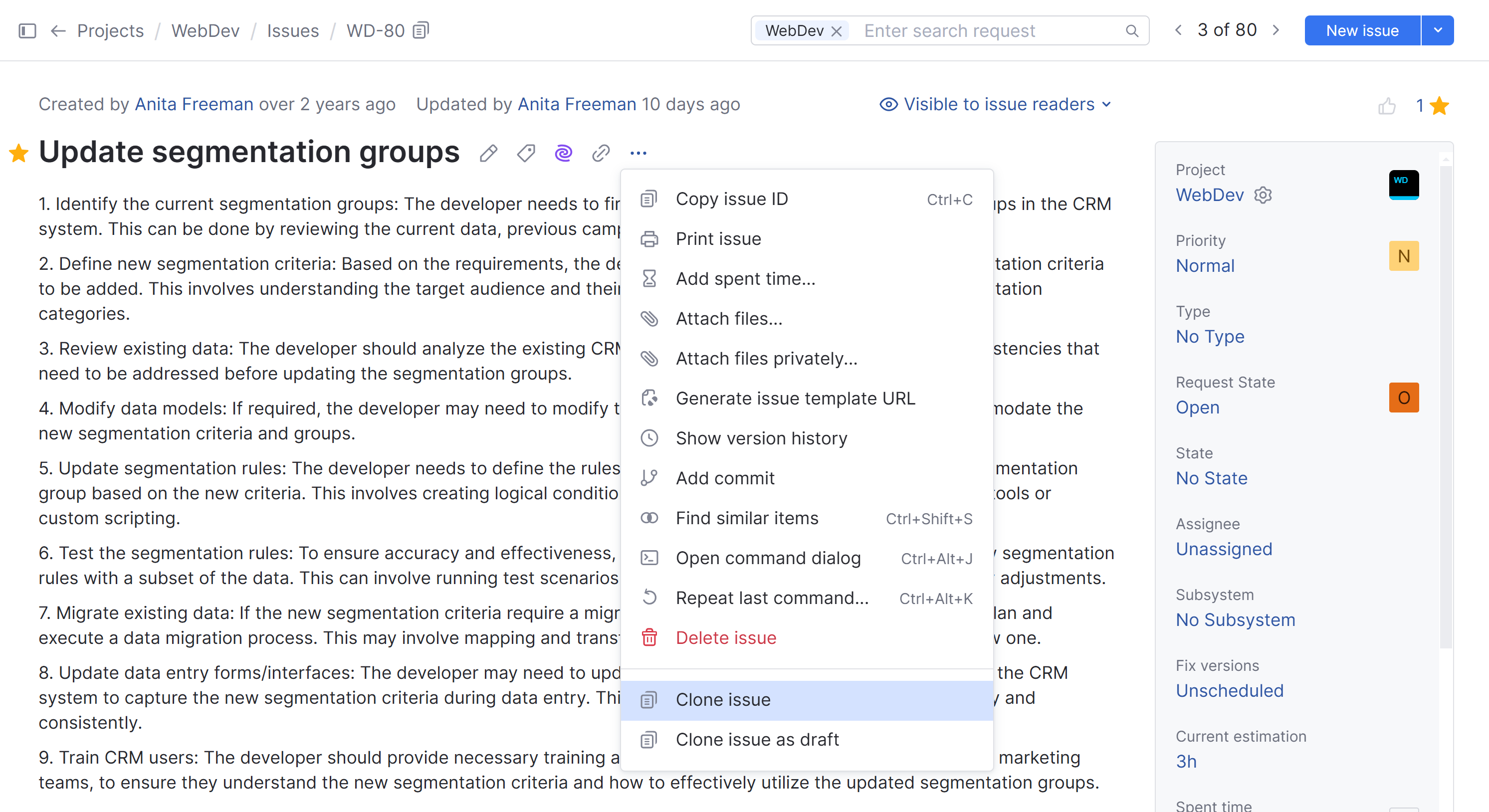Assign the issue via Unassigned link
This screenshot has height=812, width=1489.
point(1224,549)
